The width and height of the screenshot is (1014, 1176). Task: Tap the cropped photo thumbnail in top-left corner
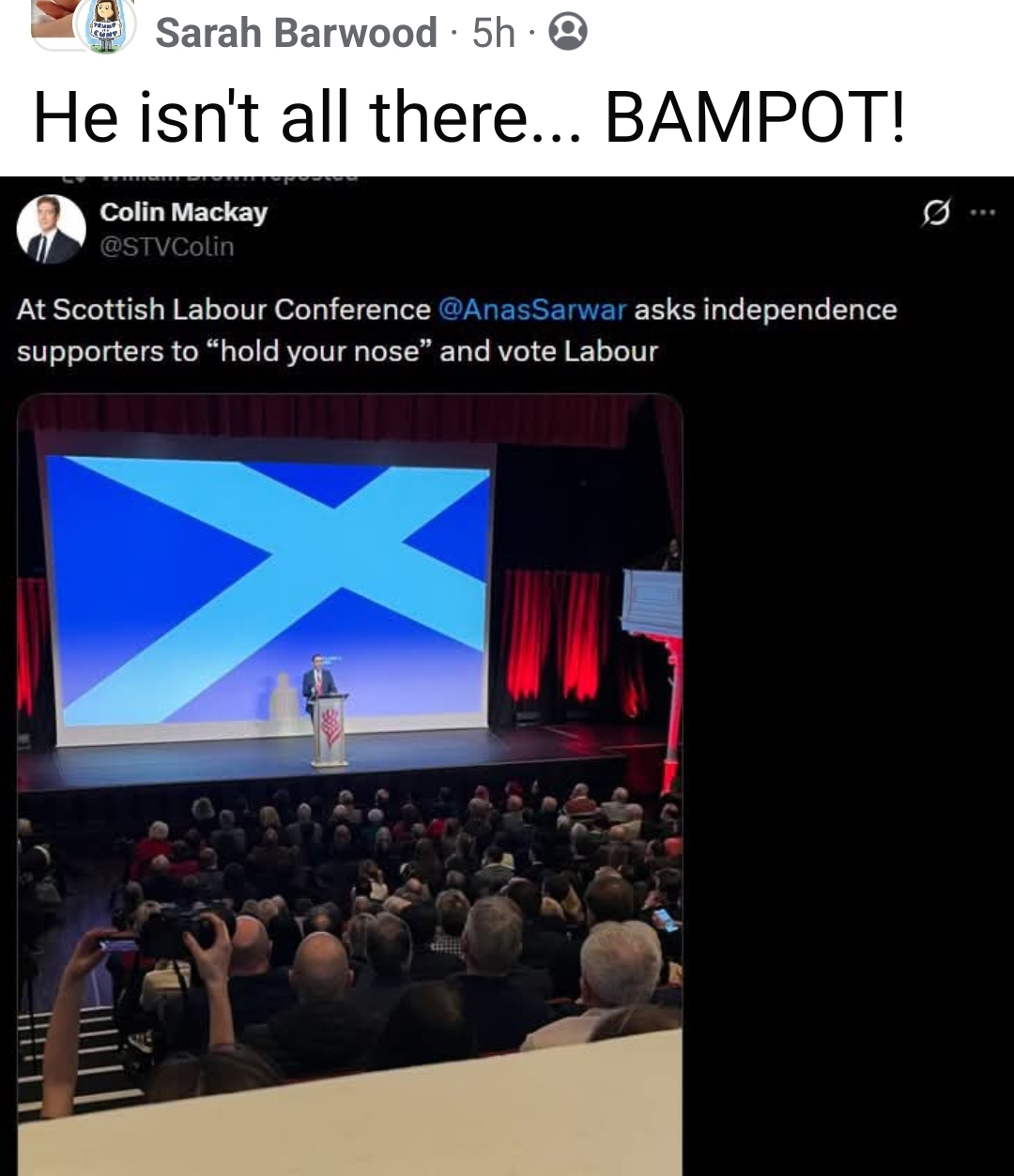pos(52,17)
